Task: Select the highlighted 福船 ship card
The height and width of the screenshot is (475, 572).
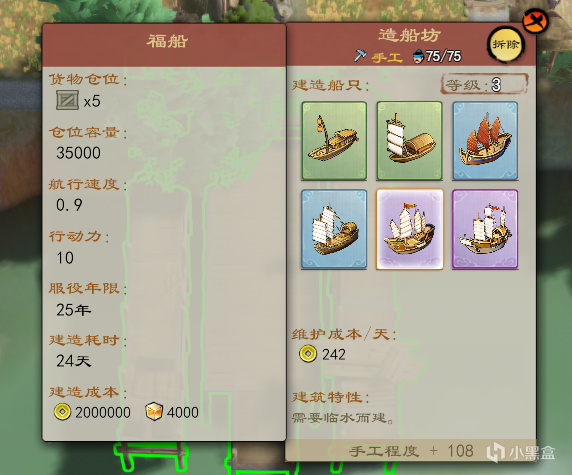Action: click(410, 229)
